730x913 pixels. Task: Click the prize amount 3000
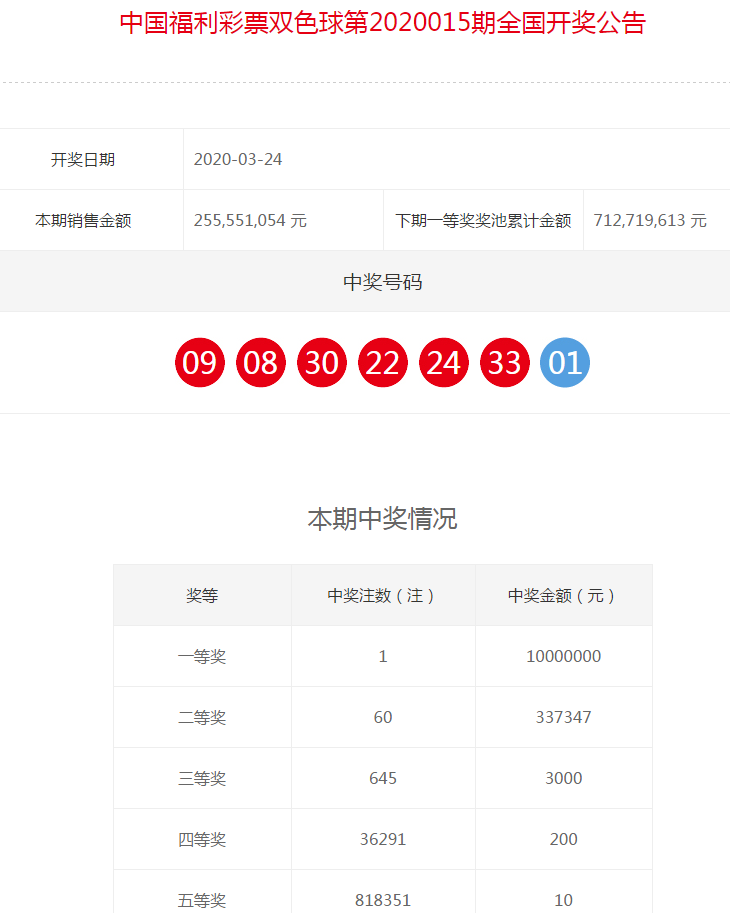coord(564,778)
